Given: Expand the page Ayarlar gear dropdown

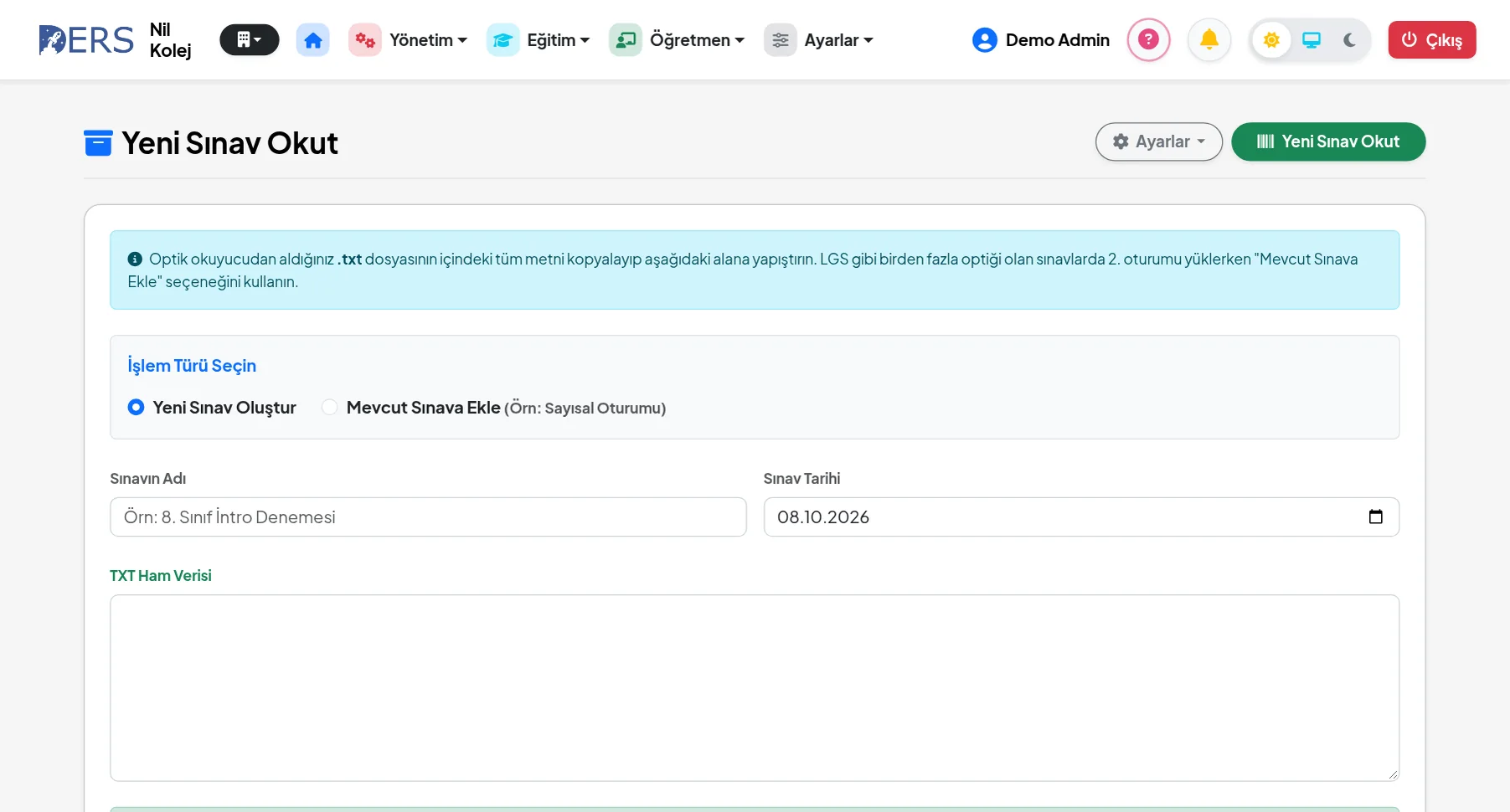Looking at the screenshot, I should tap(1159, 141).
